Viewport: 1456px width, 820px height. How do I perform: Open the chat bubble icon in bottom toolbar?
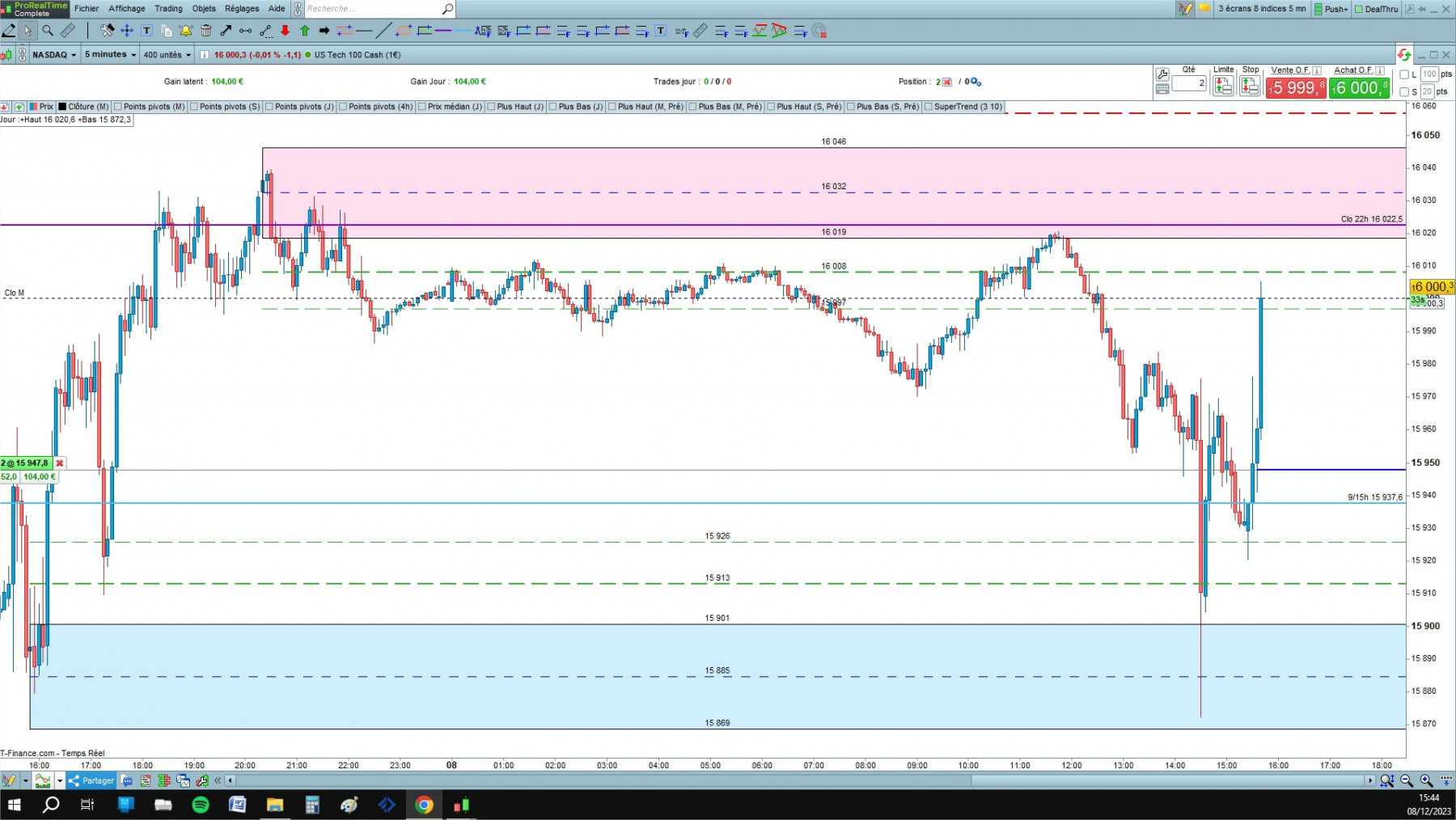tap(126, 780)
